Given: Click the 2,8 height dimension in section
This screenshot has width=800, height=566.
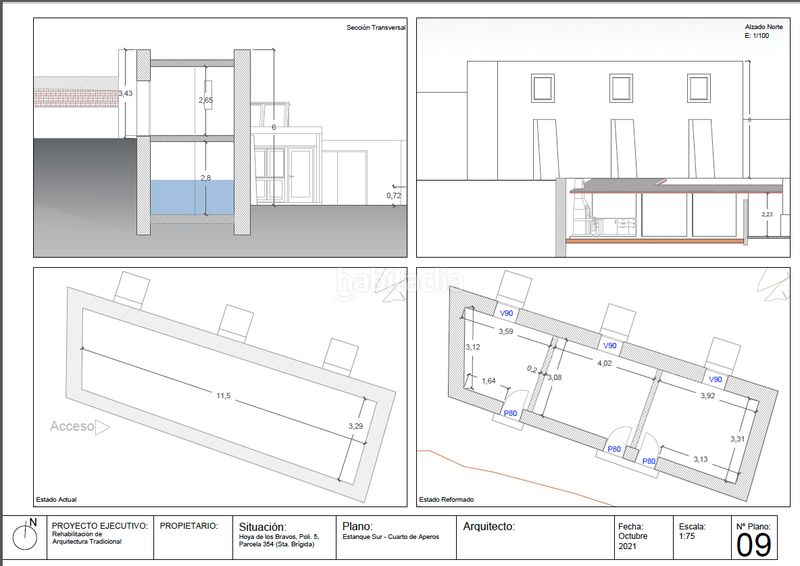Looking at the screenshot, I should click(x=206, y=177).
